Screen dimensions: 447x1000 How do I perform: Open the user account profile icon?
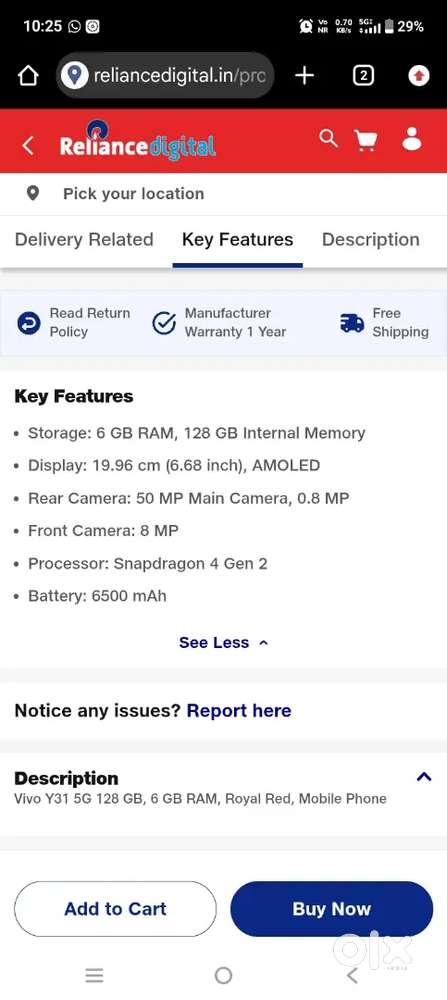coord(412,138)
